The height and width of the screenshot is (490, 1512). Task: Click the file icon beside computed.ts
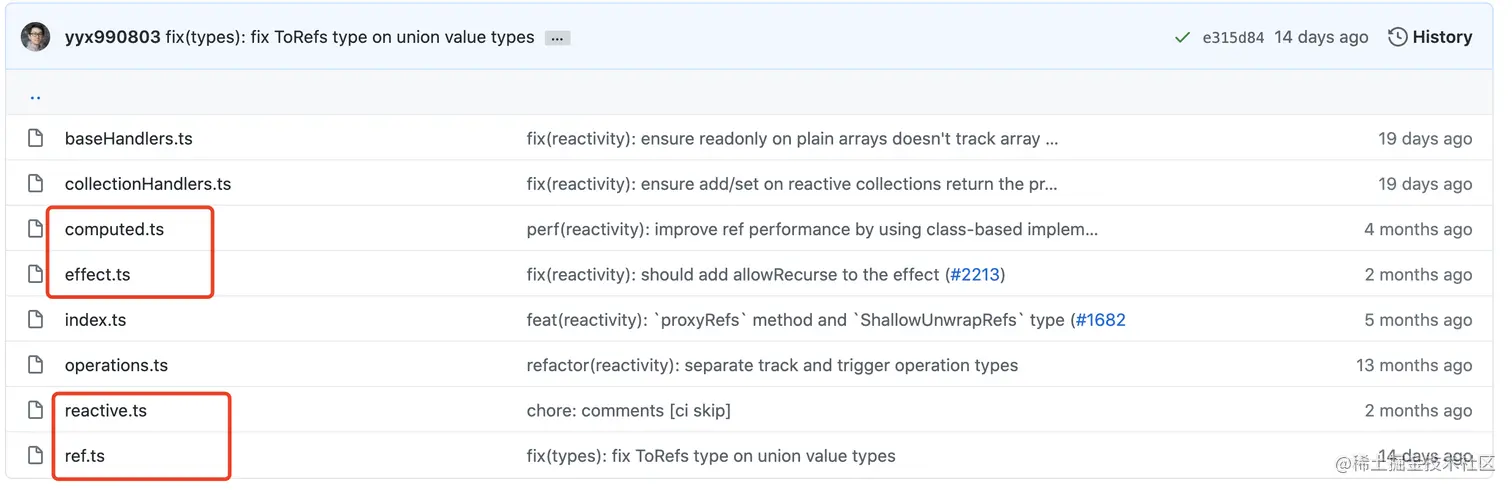coord(36,229)
